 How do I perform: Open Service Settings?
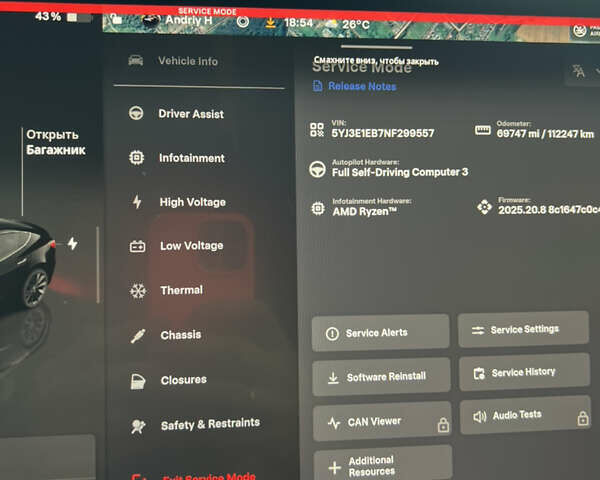coord(523,329)
